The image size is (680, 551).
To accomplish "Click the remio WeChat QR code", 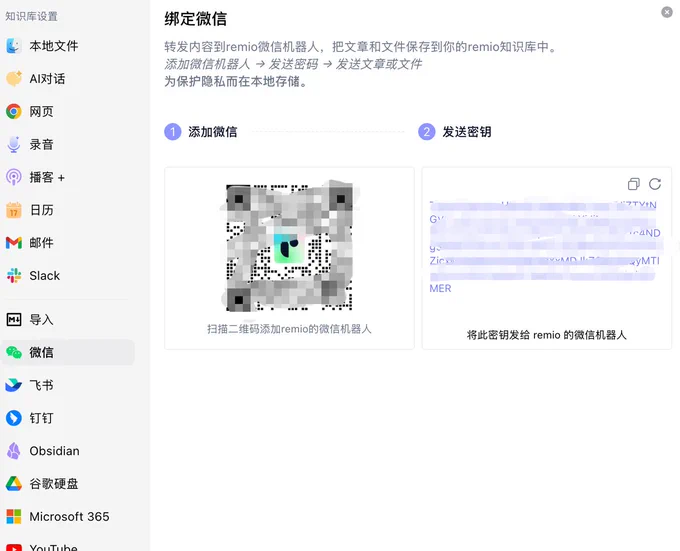I will pos(289,247).
